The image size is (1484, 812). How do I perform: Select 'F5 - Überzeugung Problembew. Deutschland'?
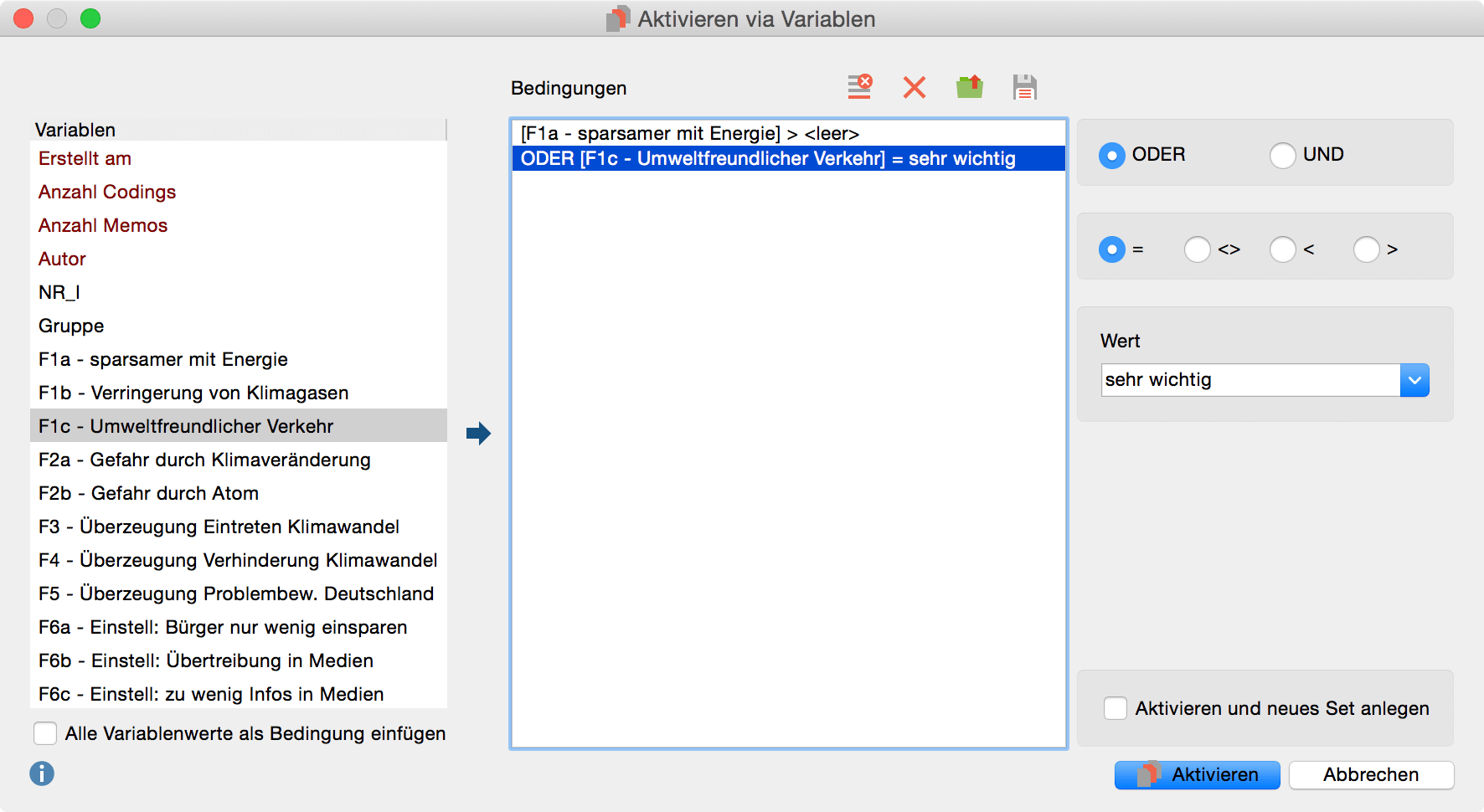(239, 594)
